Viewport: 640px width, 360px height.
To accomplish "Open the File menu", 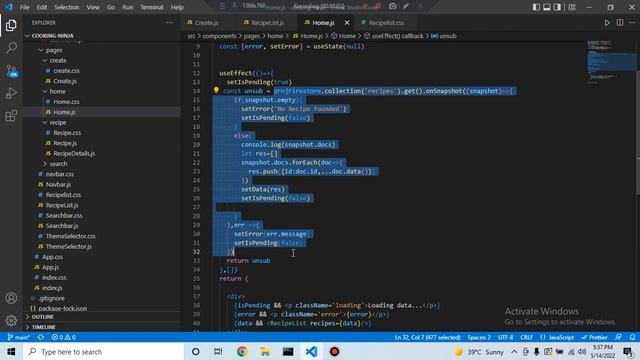I will click(x=24, y=7).
